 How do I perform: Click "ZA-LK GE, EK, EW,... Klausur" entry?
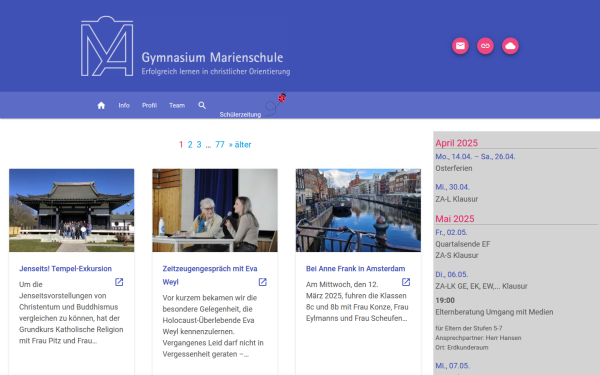pos(481,286)
